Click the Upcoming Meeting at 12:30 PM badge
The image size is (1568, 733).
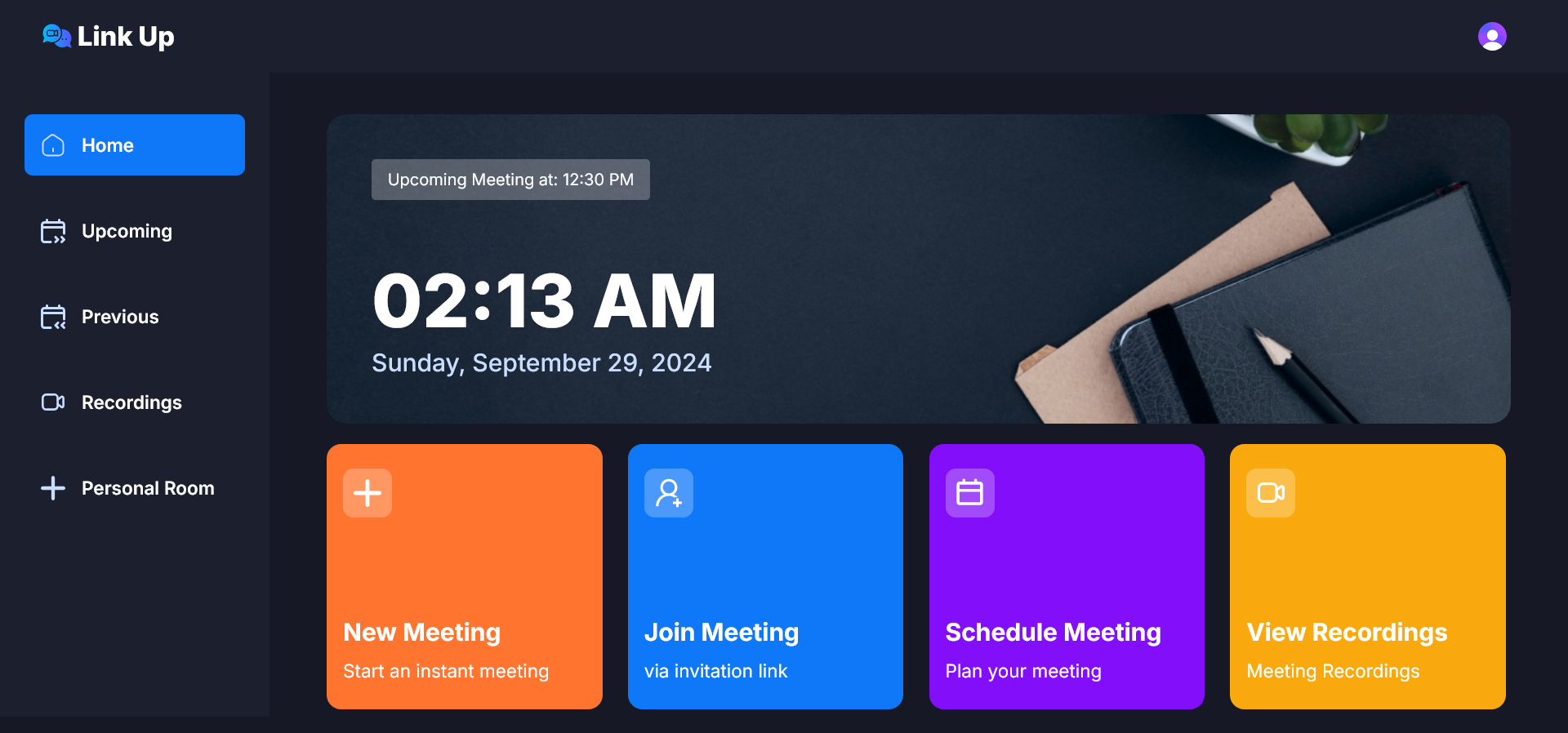point(510,180)
